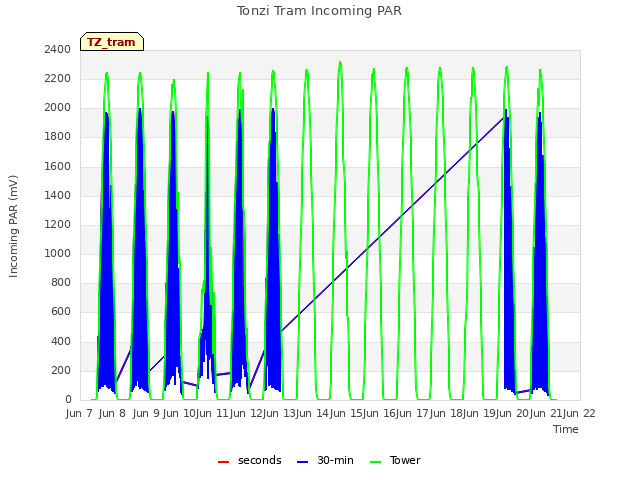
Task: Click the Jun 8 x-axis label
Action: (112, 413)
